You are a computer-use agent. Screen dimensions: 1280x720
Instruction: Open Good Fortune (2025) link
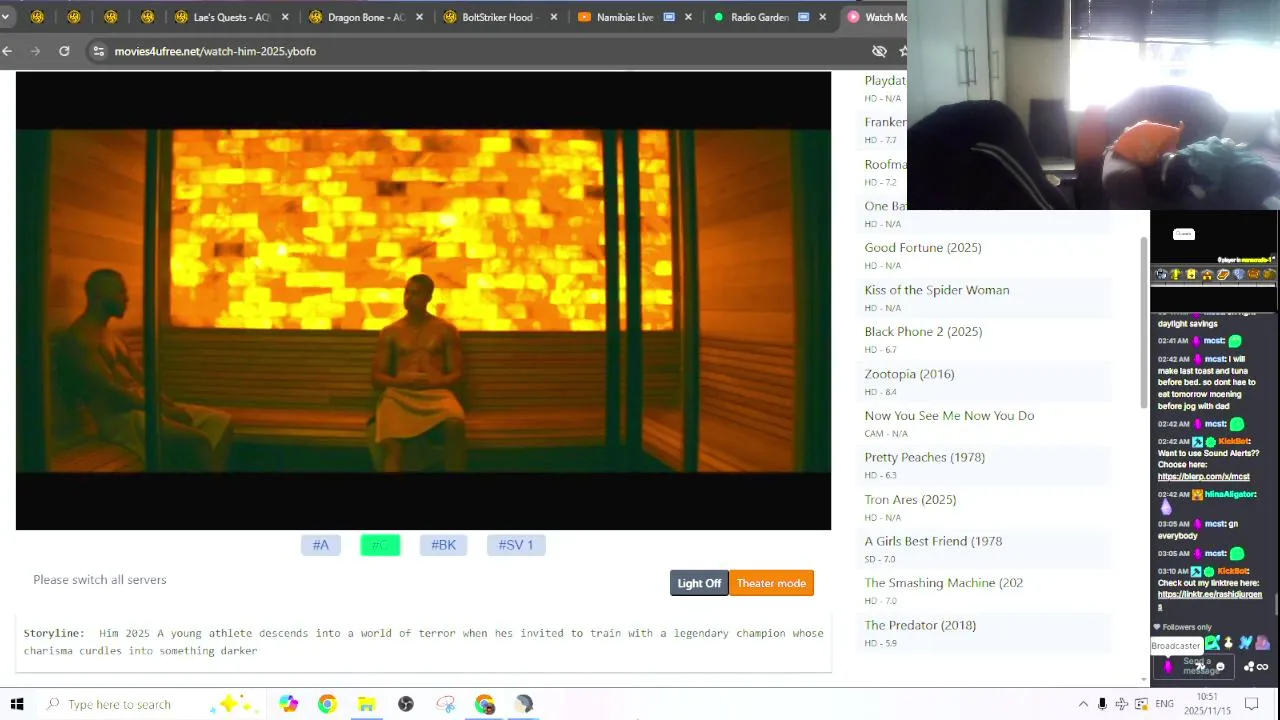(923, 248)
